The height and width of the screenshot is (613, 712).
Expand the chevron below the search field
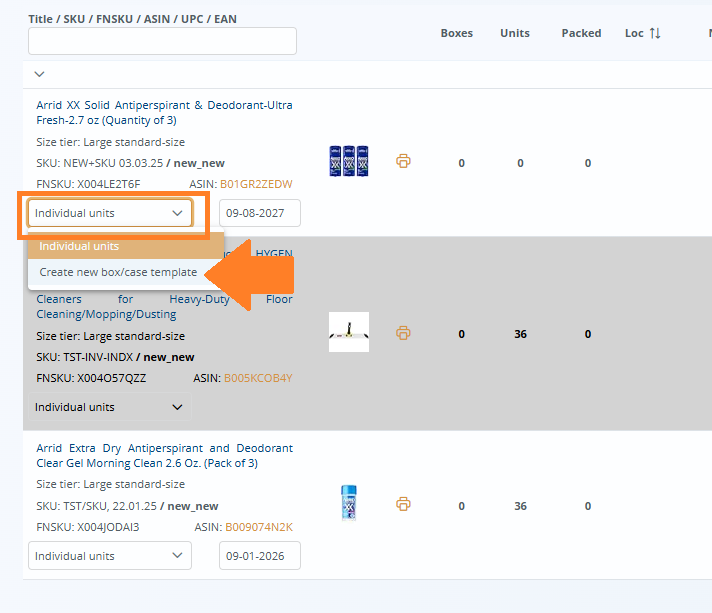click(39, 74)
